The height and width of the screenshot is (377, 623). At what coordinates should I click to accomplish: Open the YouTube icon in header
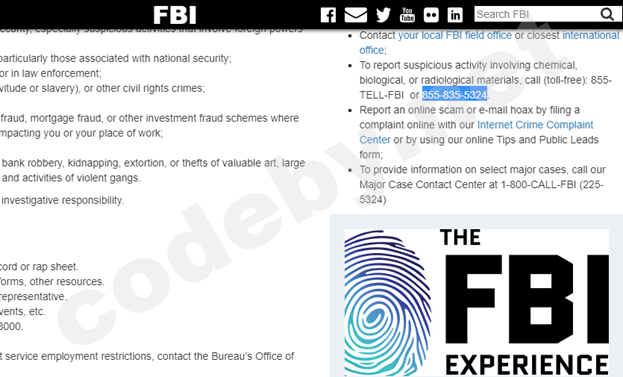tap(407, 15)
